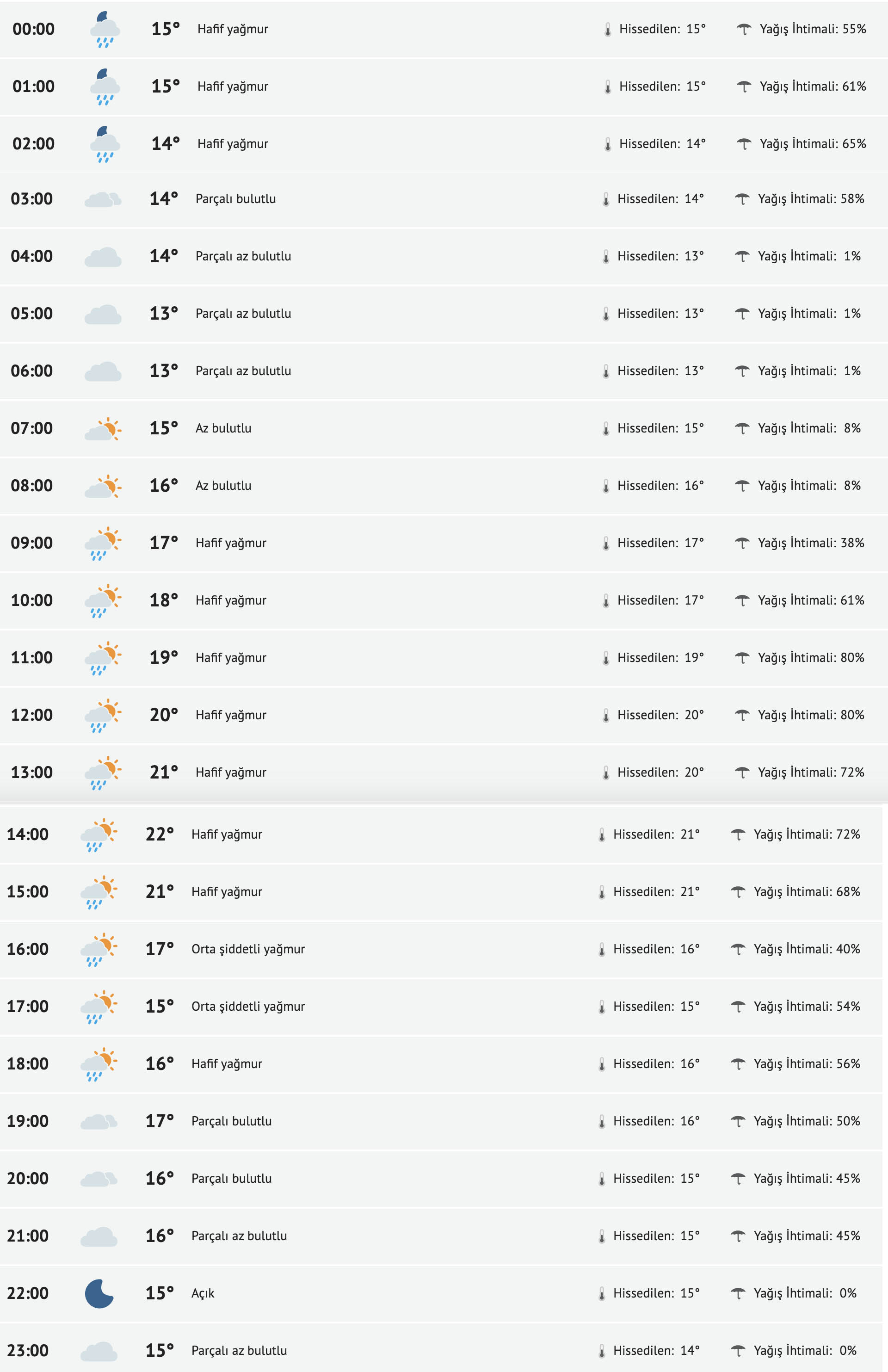The image size is (888, 1372).
Task: Click the sun-and-cloud icon at 07:00
Action: (x=103, y=429)
